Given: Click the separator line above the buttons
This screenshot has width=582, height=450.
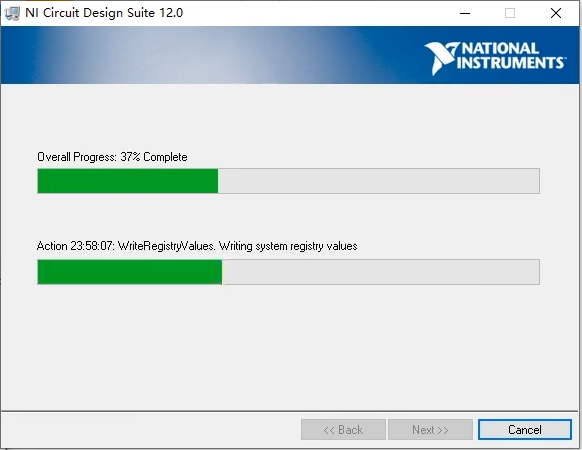Looking at the screenshot, I should click(290, 411).
